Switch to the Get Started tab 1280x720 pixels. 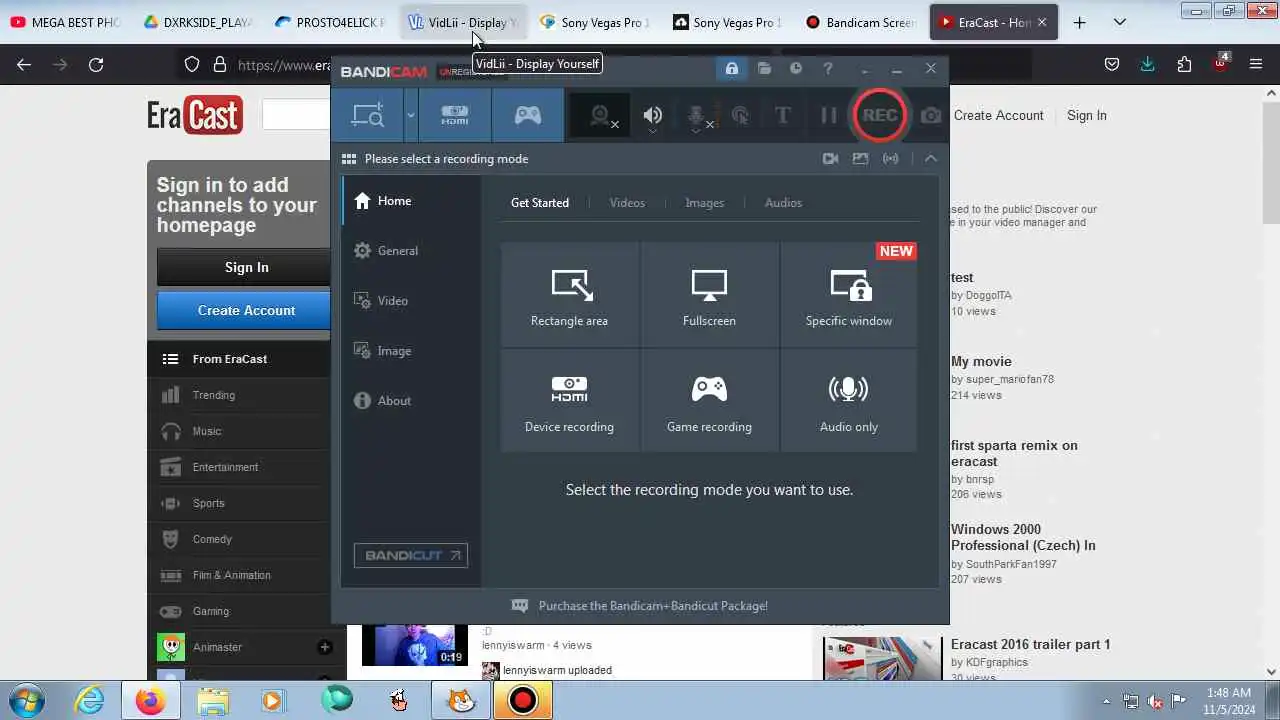tap(540, 203)
